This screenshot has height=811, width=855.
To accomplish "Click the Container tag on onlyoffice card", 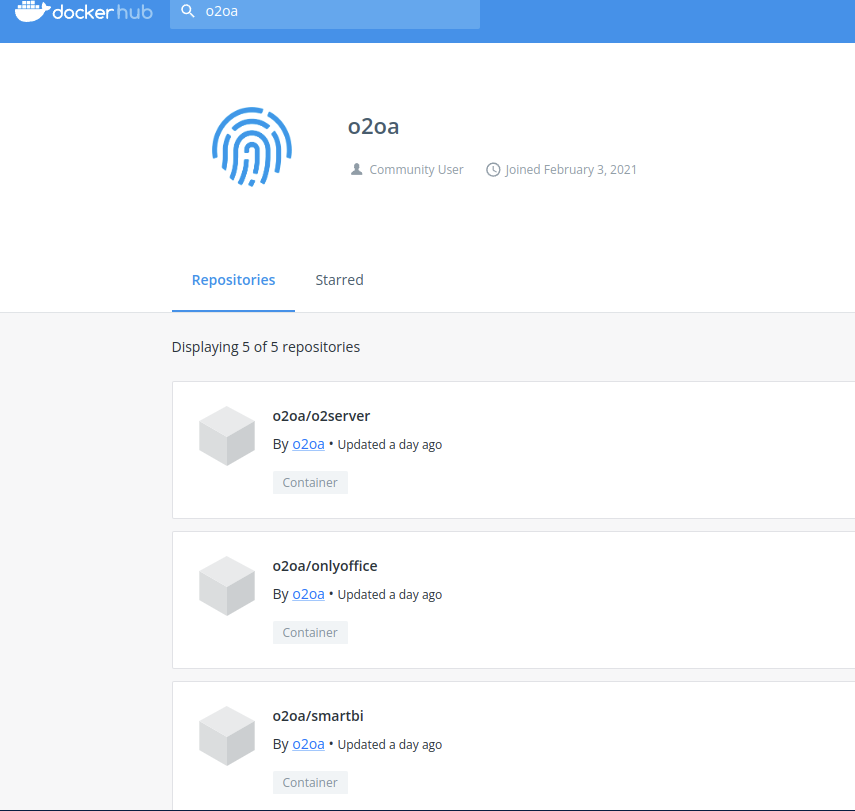I will coord(310,633).
